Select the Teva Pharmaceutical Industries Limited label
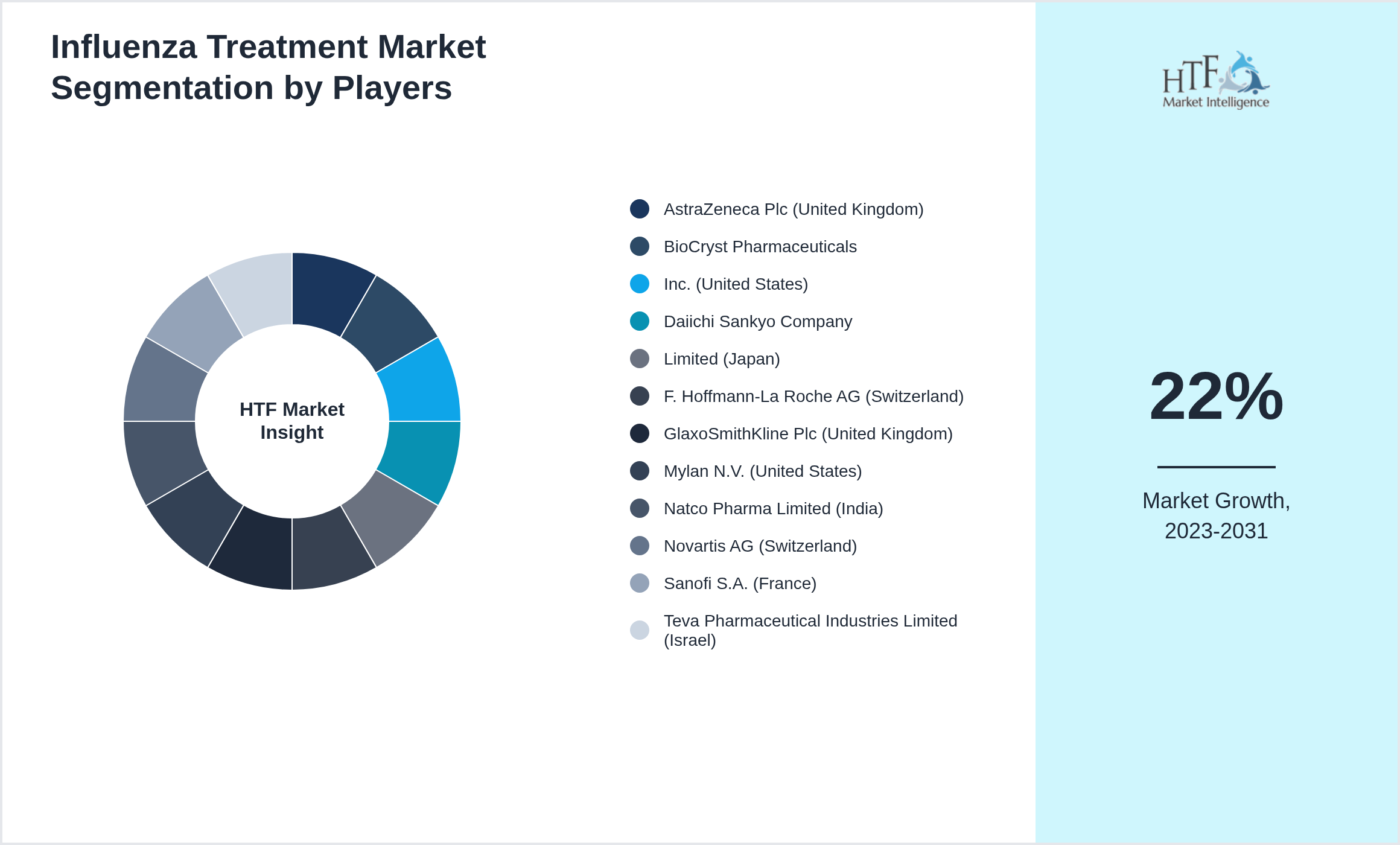The width and height of the screenshot is (1400, 845). (810, 630)
